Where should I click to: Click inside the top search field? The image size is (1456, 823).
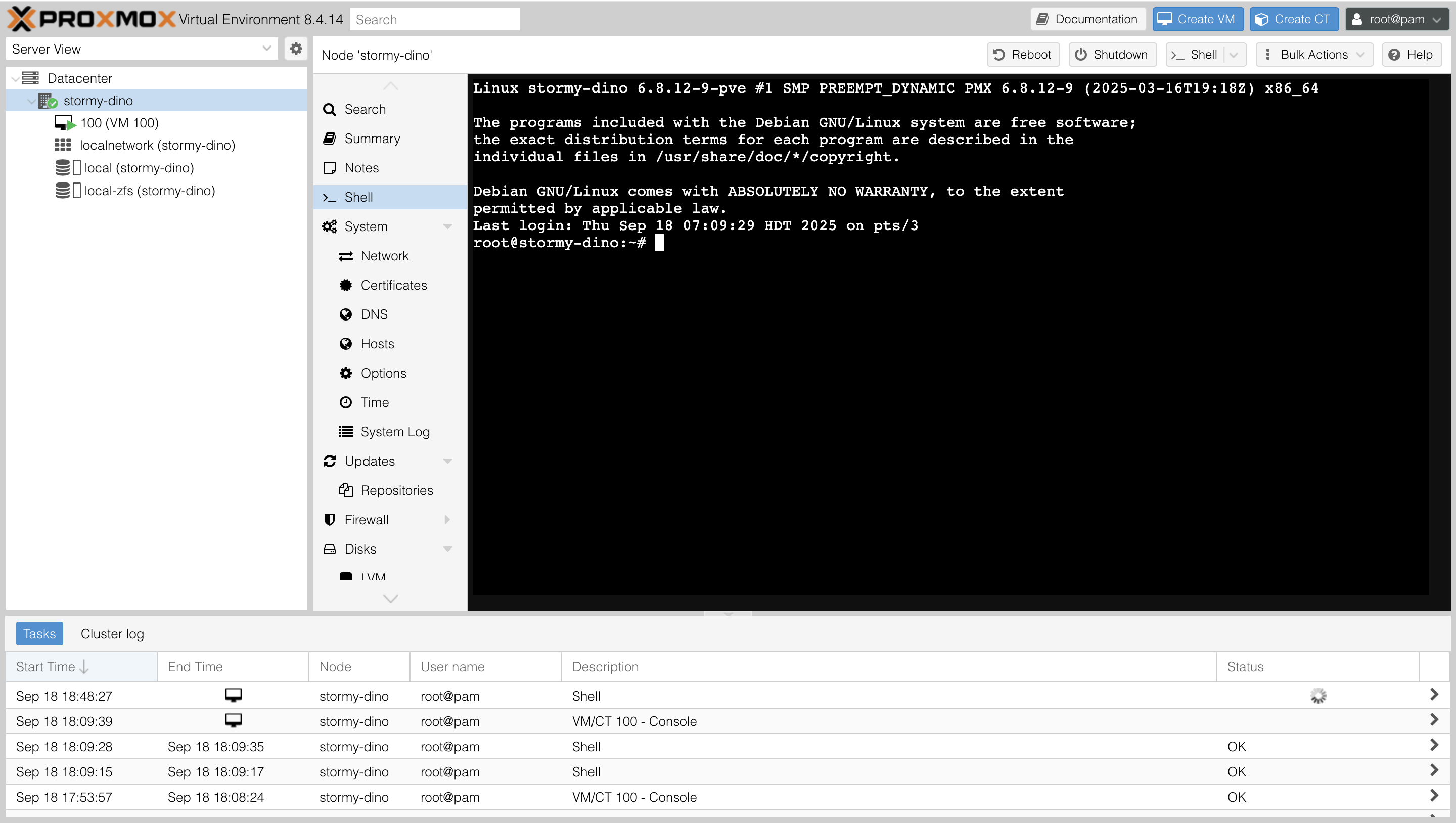434,19
